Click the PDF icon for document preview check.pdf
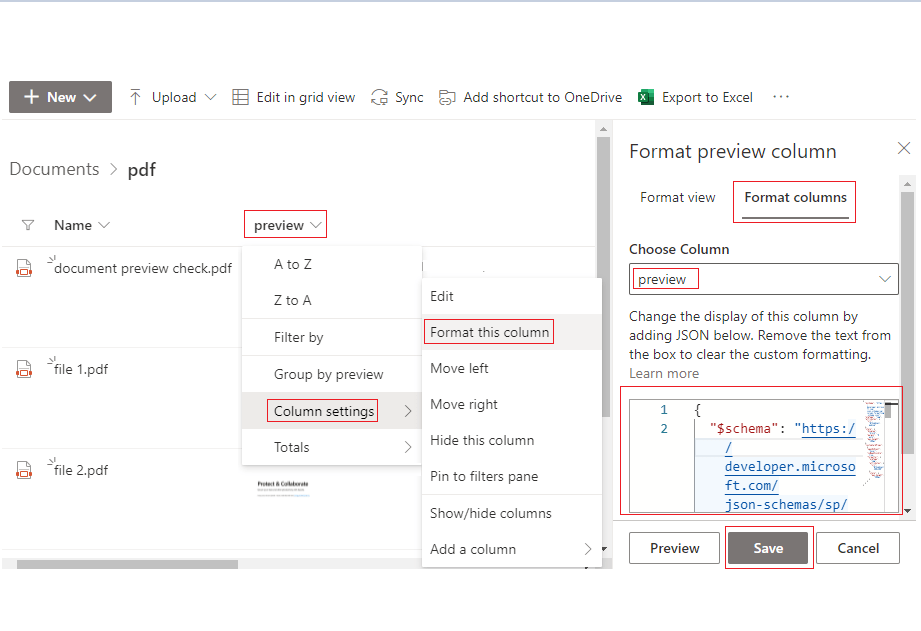Image resolution: width=921 pixels, height=631 pixels. (23, 268)
